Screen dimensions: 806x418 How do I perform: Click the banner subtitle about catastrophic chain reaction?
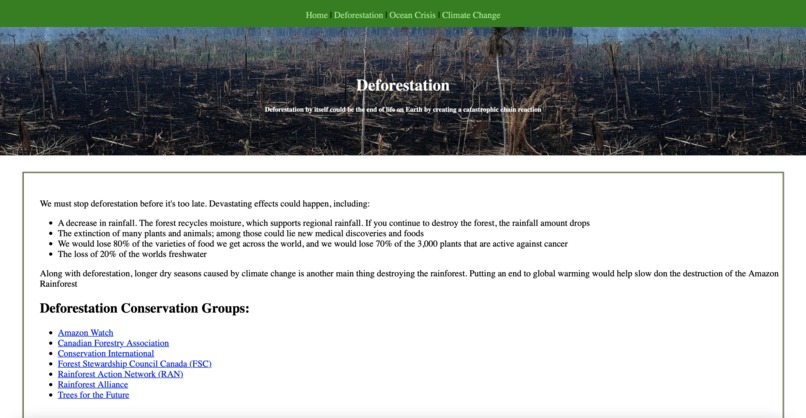(x=403, y=110)
